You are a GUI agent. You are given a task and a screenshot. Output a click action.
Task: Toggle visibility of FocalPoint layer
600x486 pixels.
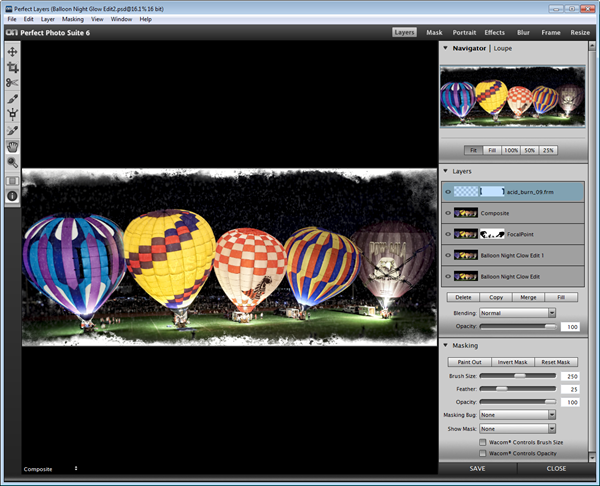(447, 233)
